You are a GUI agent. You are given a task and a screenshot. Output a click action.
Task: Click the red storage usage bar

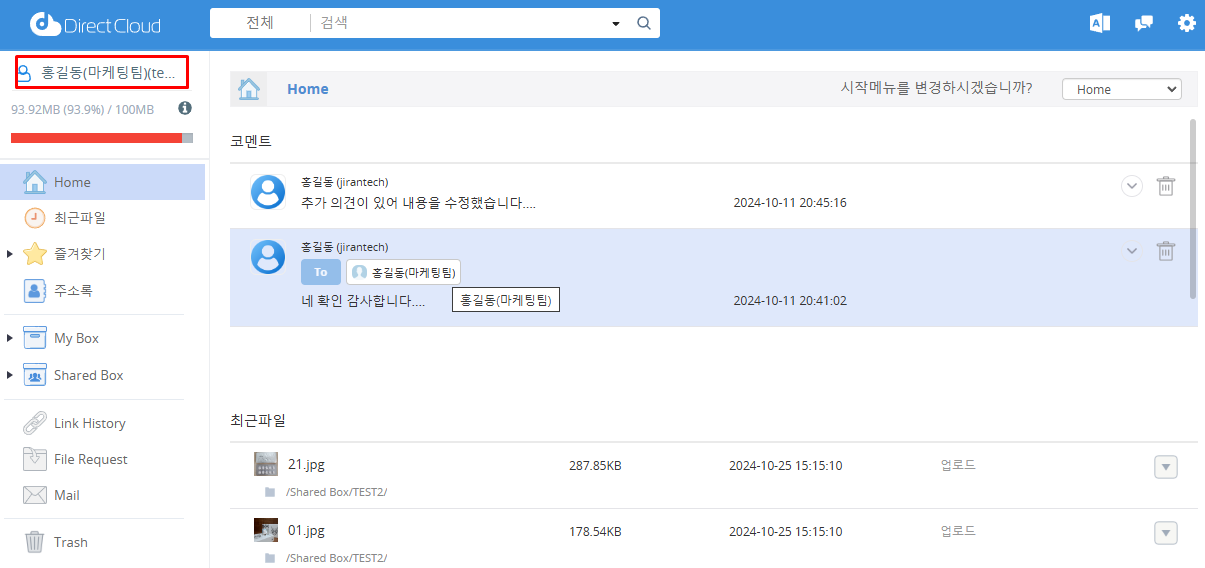pyautogui.click(x=96, y=138)
